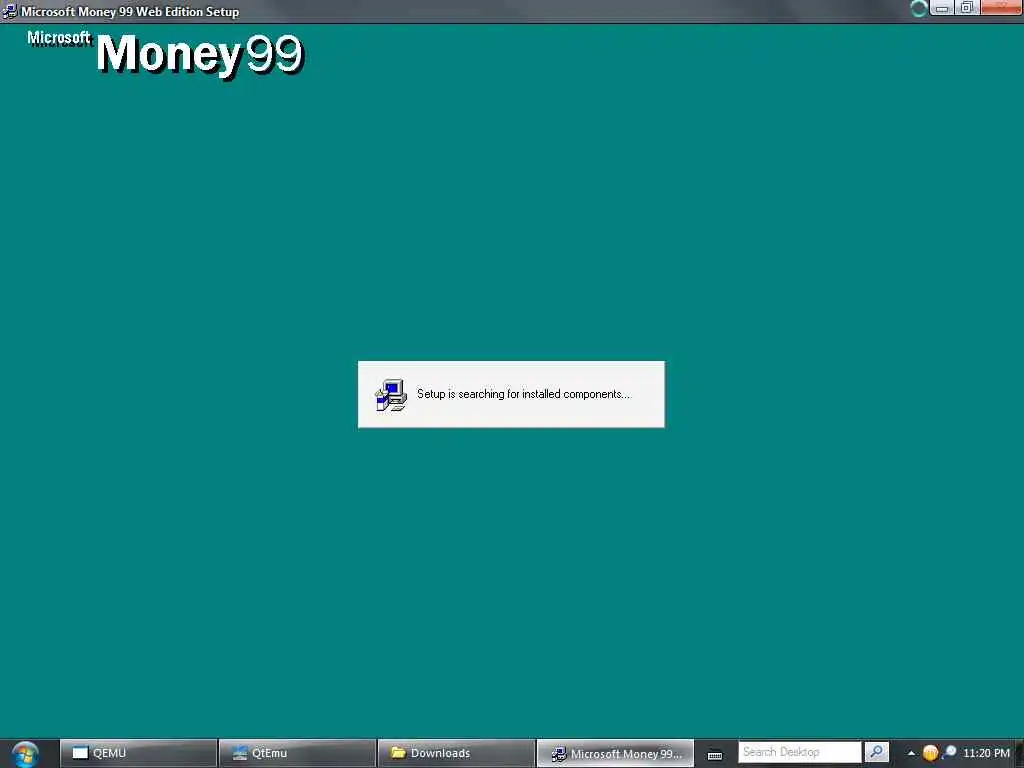This screenshot has width=1024, height=768.
Task: Click the Setup title bar icon
Action: 9,11
